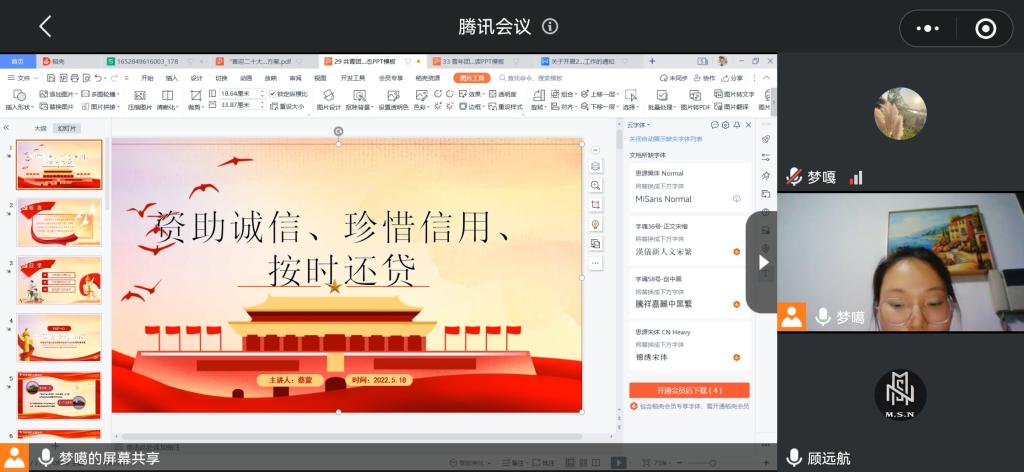1024x472 pixels.
Task: Open the meeting info icon beside 腾讯会议
Action: tap(550, 27)
